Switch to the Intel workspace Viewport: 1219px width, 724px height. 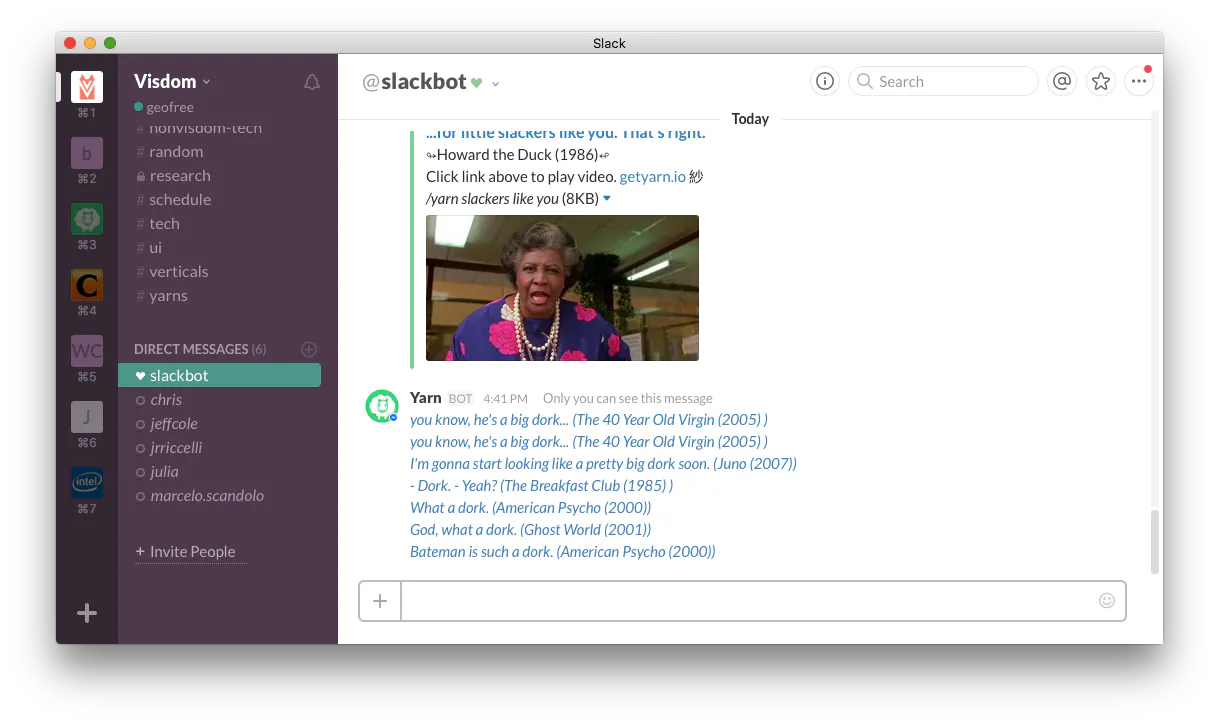coord(87,483)
